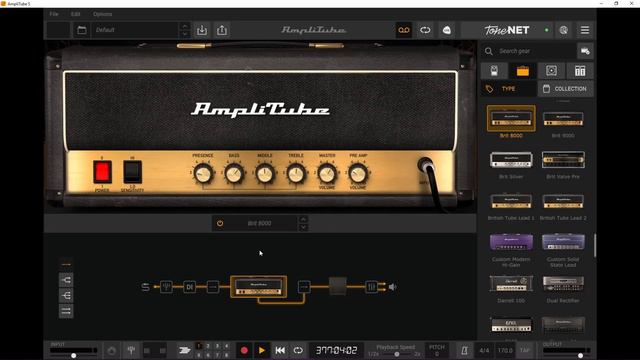Open the recorder tape icon in the header
Screen dimensions: 640x360
pos(404,30)
